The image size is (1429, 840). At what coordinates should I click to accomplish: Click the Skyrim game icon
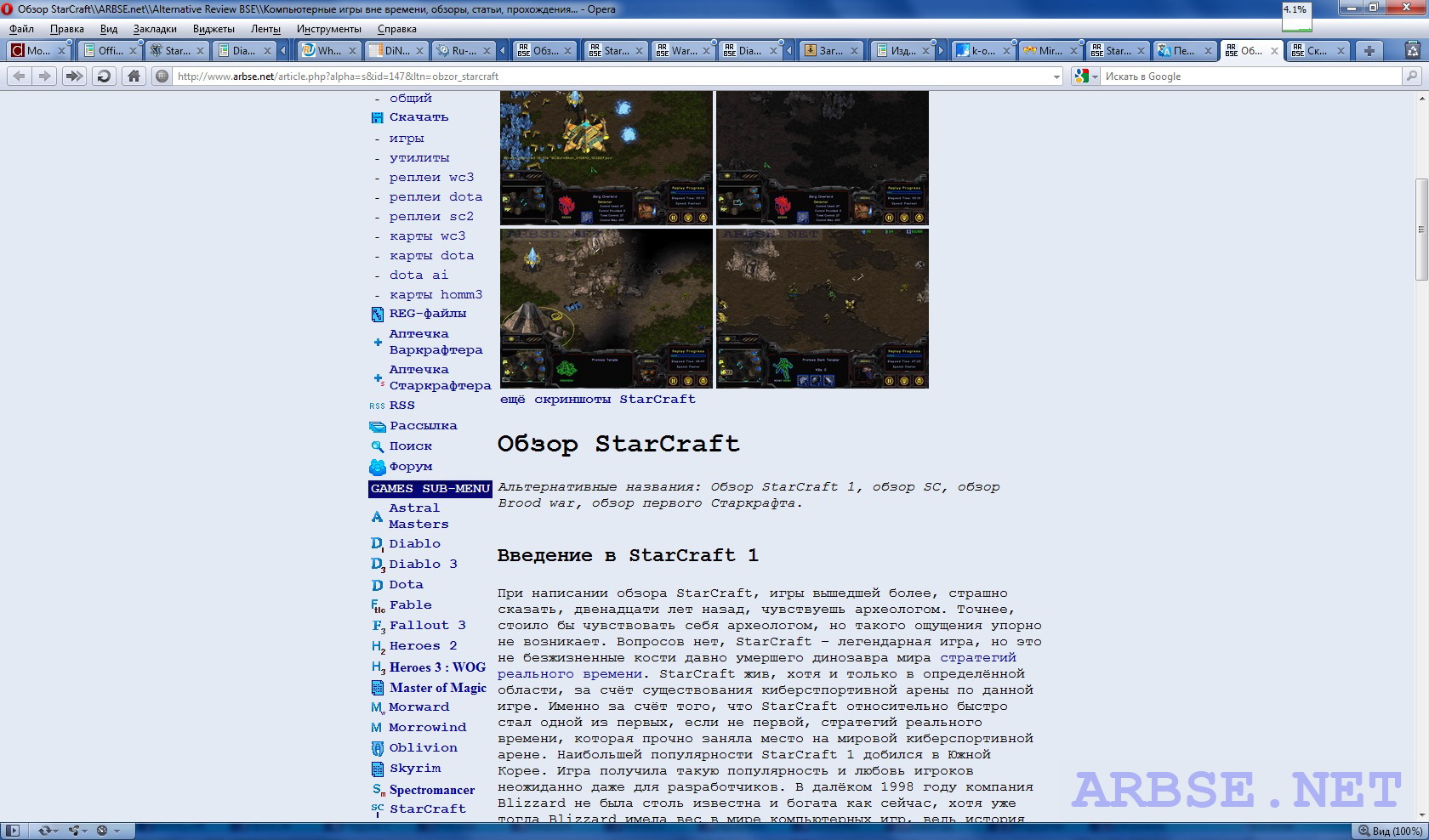pos(378,769)
